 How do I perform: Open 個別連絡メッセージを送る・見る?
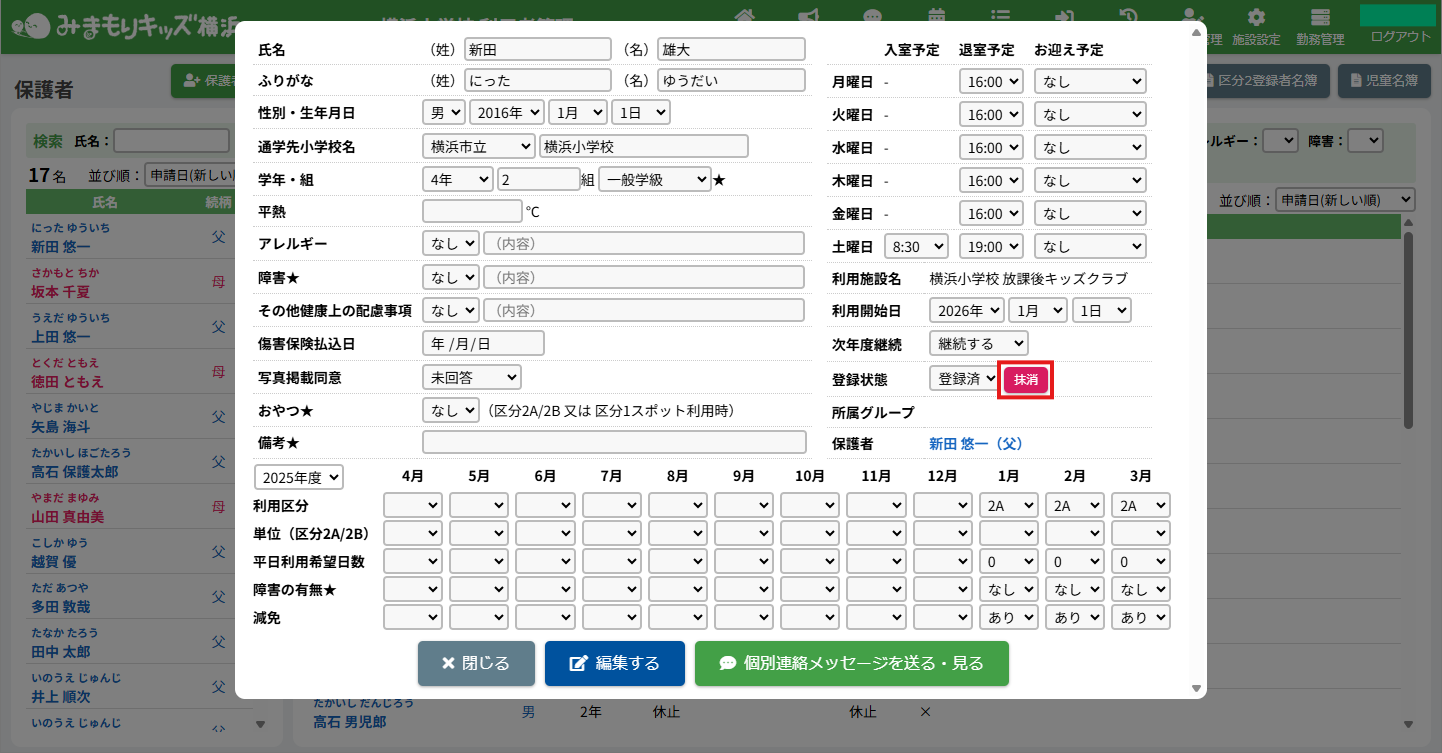pos(851,663)
